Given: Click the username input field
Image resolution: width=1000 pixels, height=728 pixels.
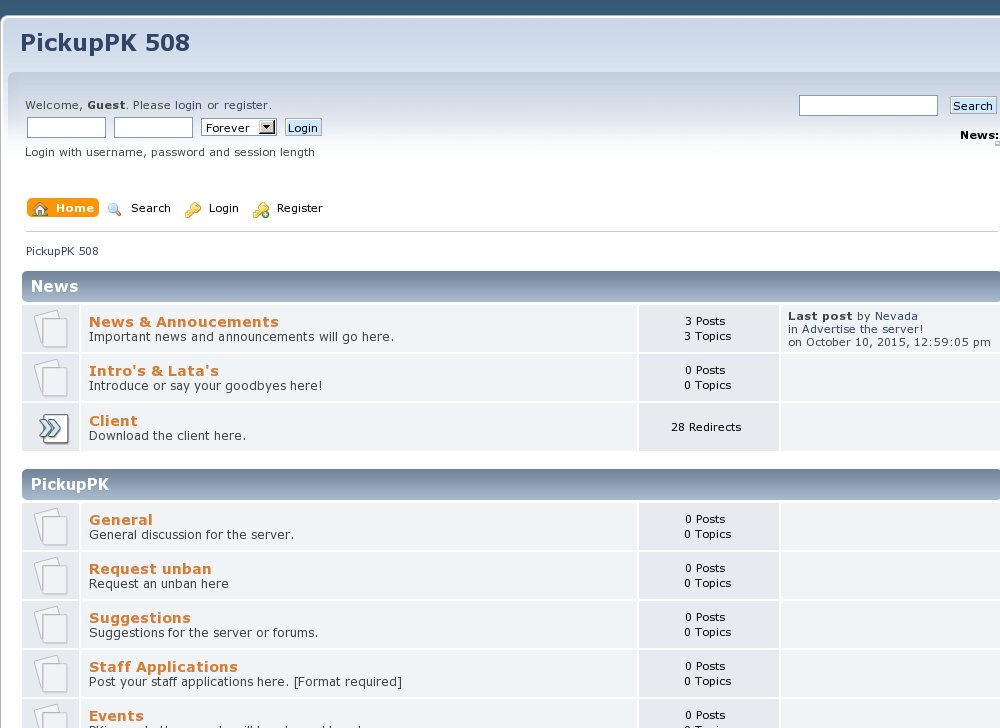Looking at the screenshot, I should pyautogui.click(x=66, y=128).
